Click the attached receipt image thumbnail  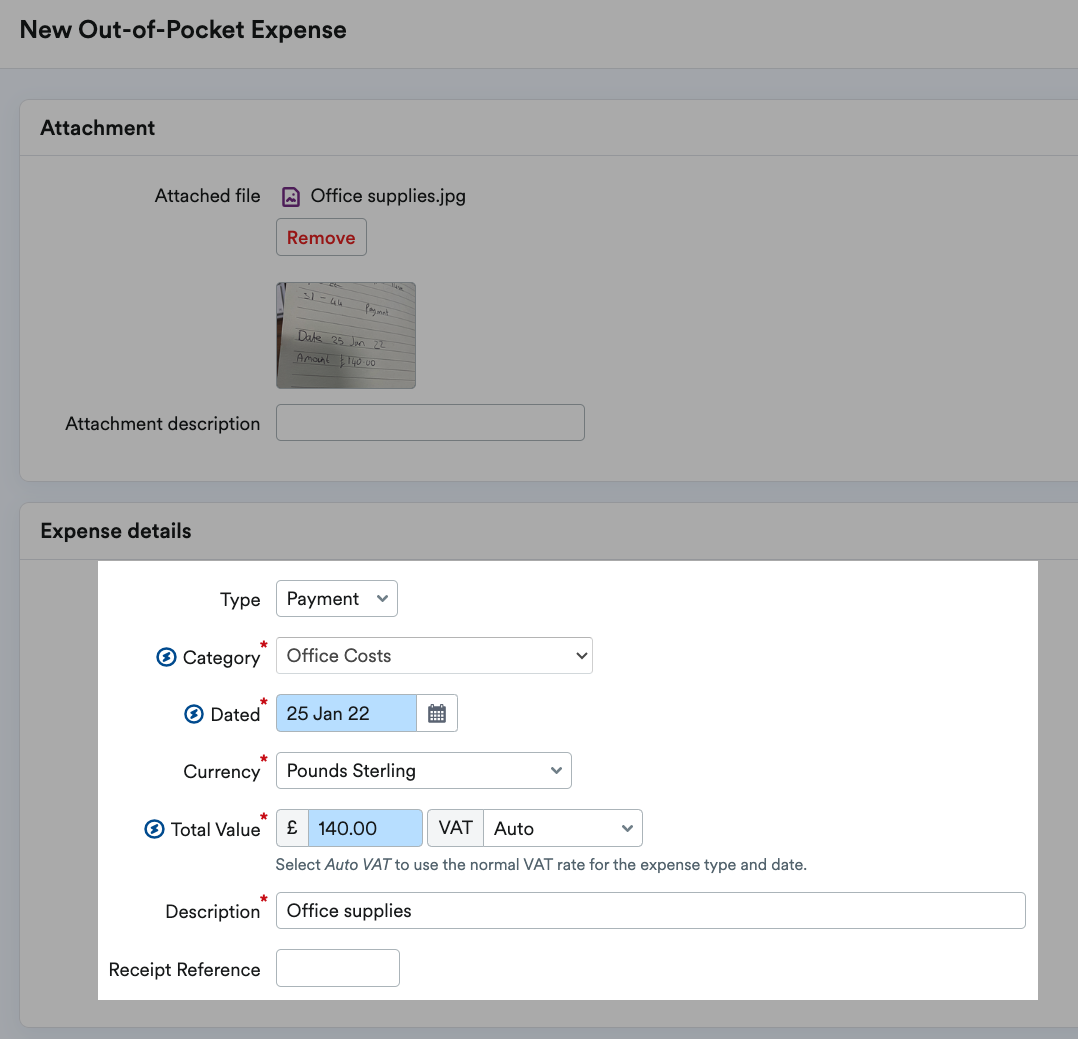pos(345,335)
